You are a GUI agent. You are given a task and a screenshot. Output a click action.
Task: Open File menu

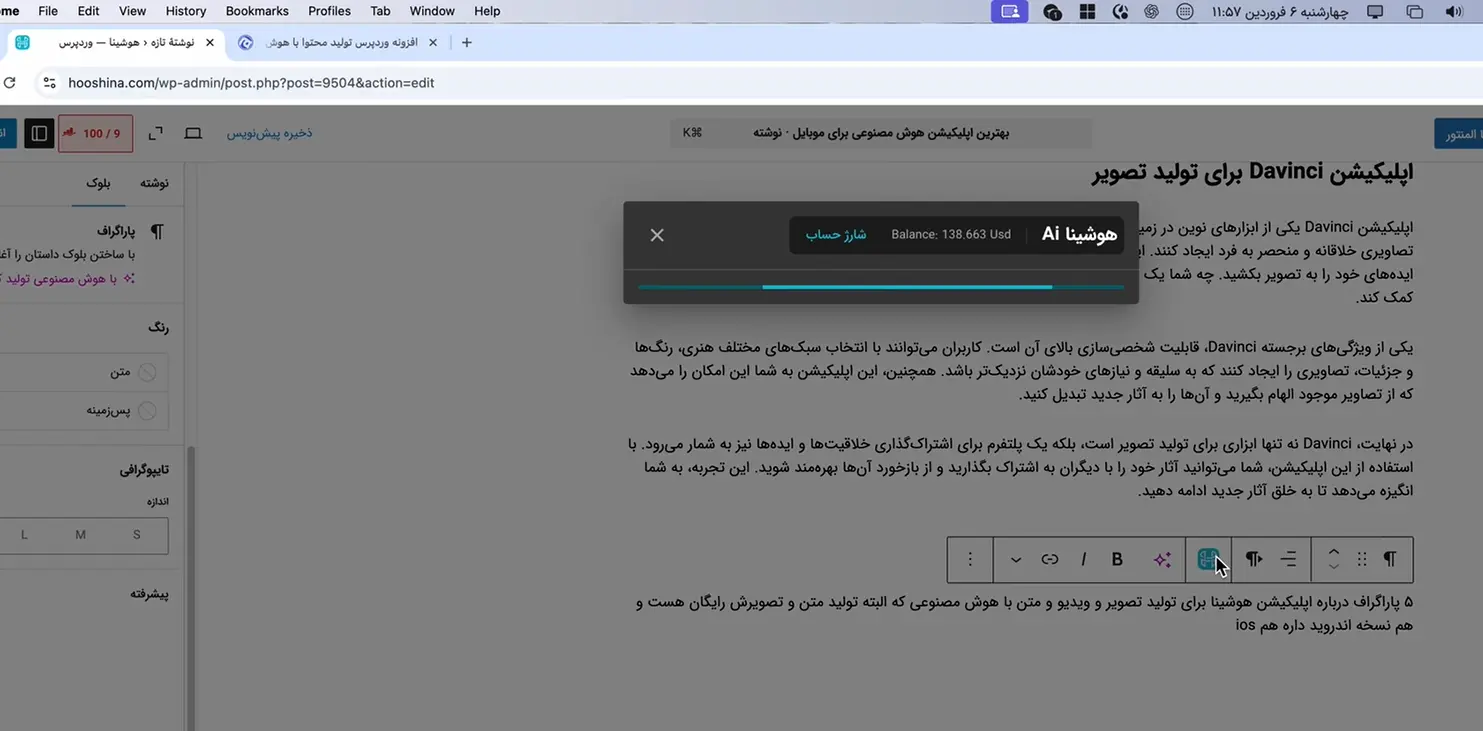click(x=48, y=11)
